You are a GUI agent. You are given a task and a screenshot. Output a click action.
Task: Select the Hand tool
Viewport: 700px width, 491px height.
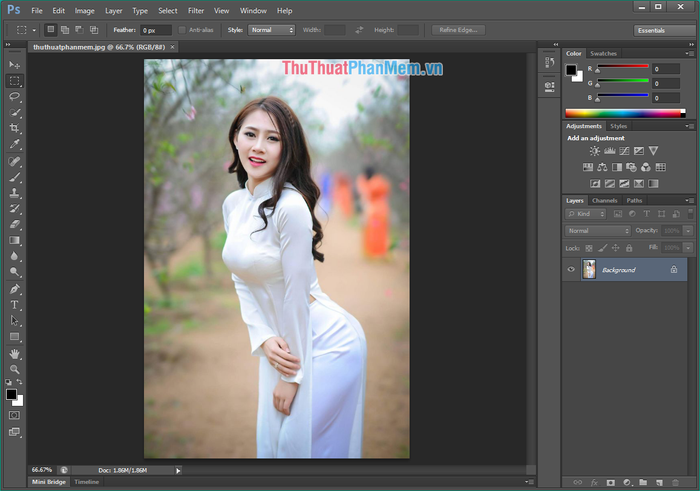(x=14, y=354)
